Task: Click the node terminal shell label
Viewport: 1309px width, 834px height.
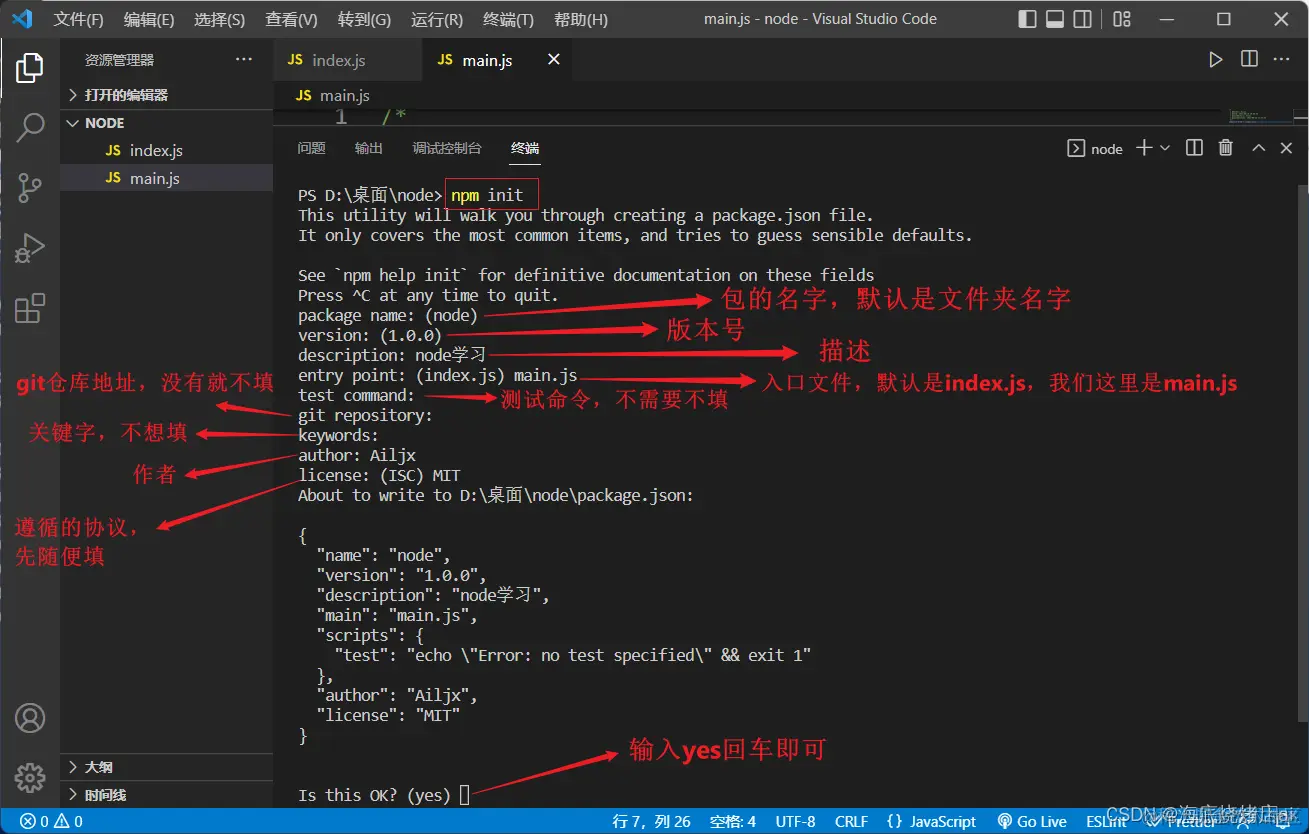Action: coord(1096,148)
